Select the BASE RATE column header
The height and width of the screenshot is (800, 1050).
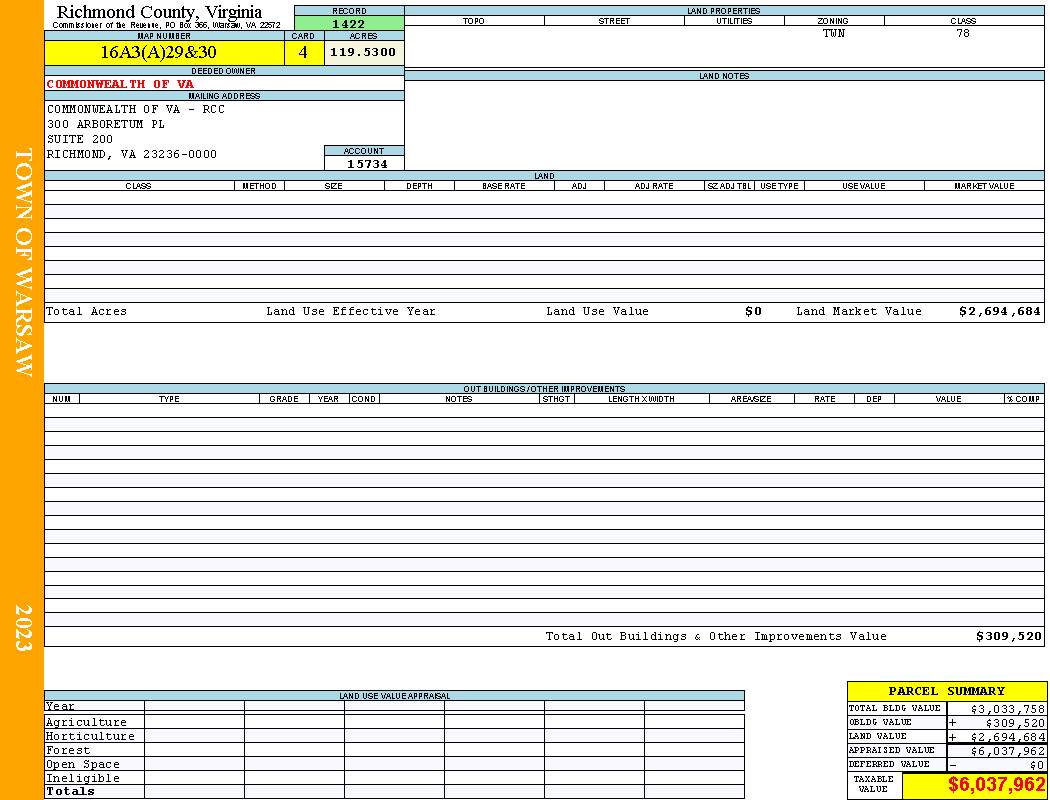[504, 186]
